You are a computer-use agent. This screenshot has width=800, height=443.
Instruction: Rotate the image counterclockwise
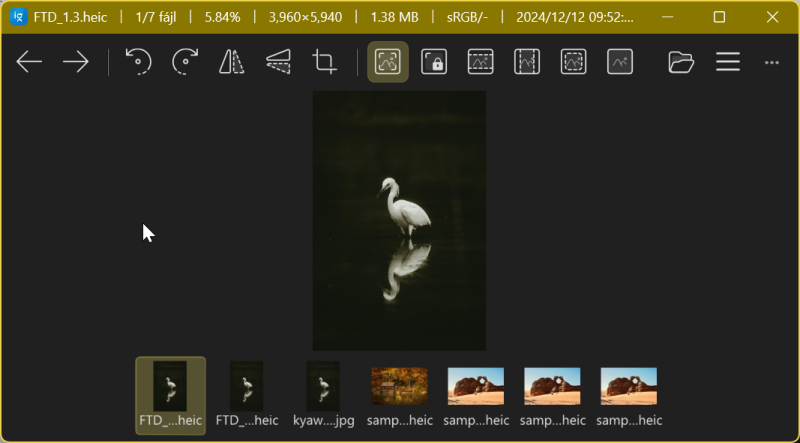[x=138, y=62]
